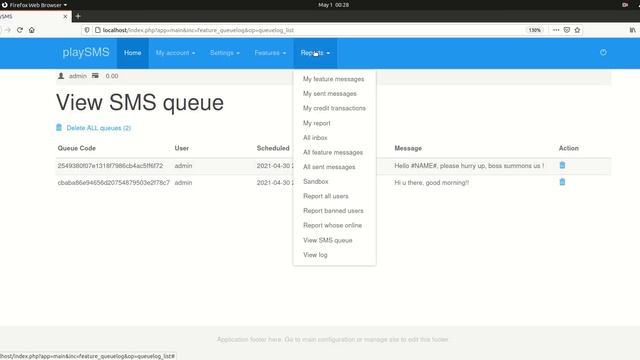This screenshot has height=360, width=640.
Task: Click the 'Hi u there, good morning!!' message
Action: point(431,182)
